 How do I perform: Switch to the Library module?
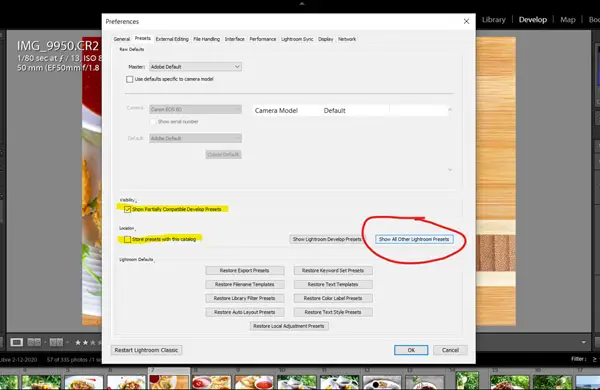pos(493,20)
